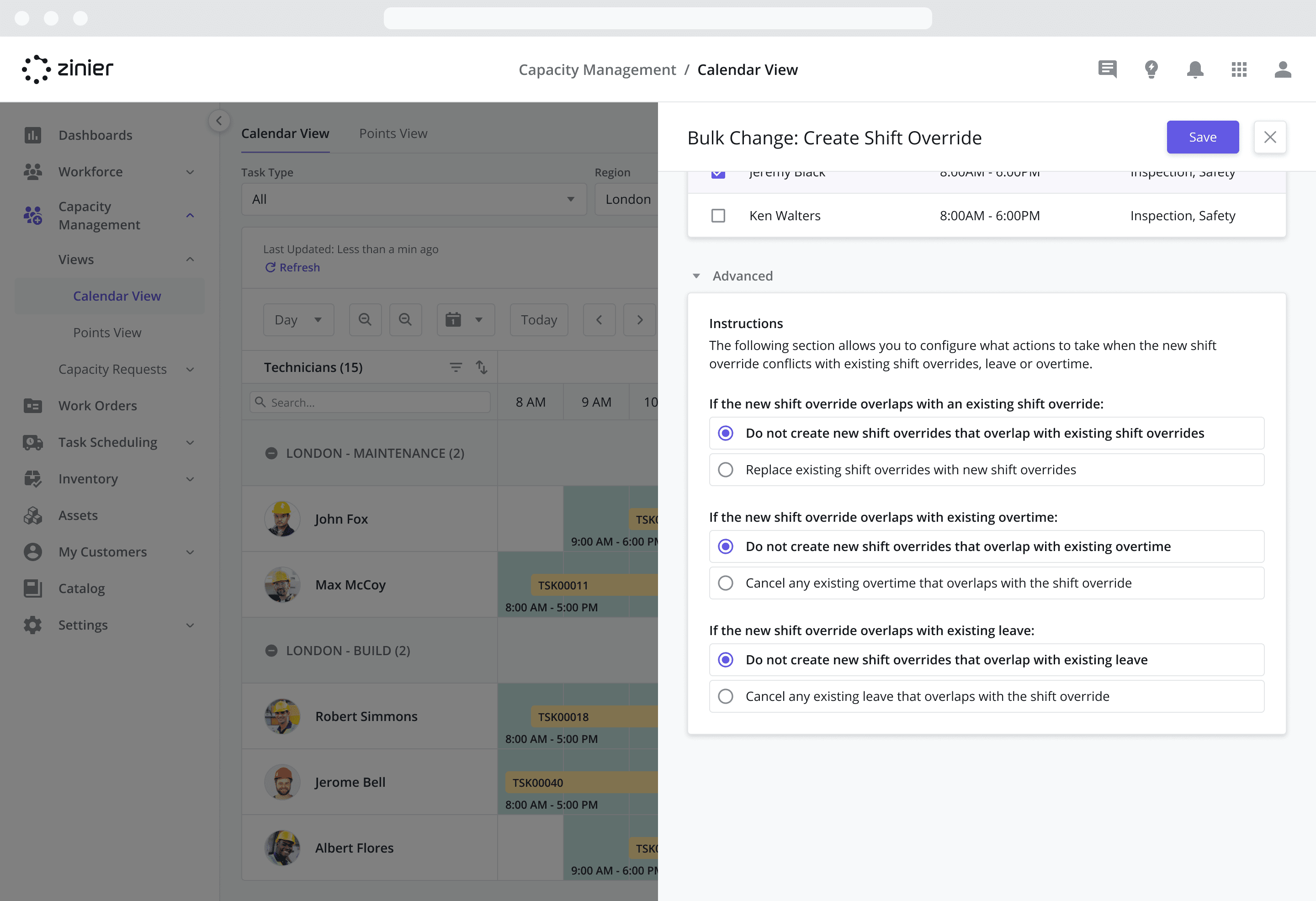Collapse the sidebar with the arrow button
Viewport: 1316px width, 901px height.
coord(219,121)
